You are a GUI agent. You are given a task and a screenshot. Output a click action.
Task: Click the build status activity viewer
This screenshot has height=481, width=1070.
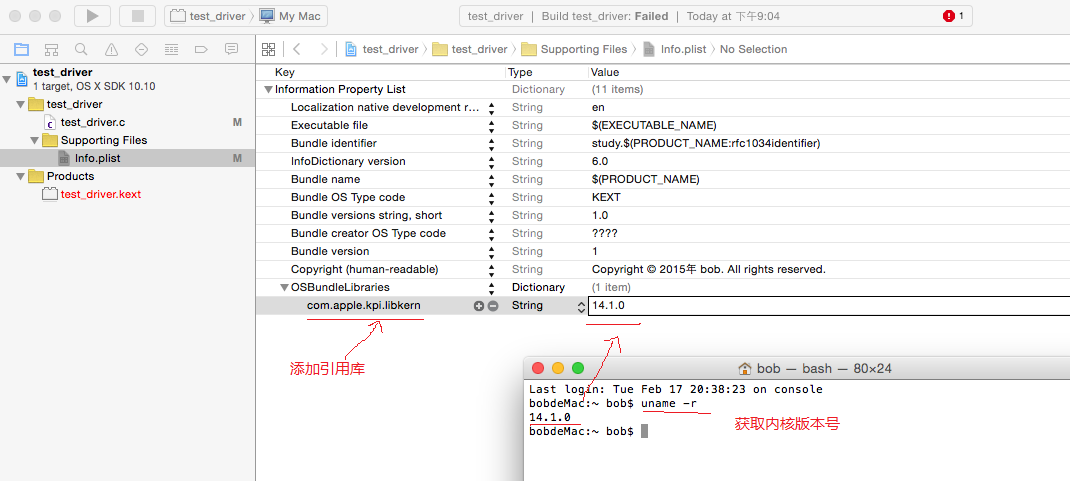(x=716, y=16)
